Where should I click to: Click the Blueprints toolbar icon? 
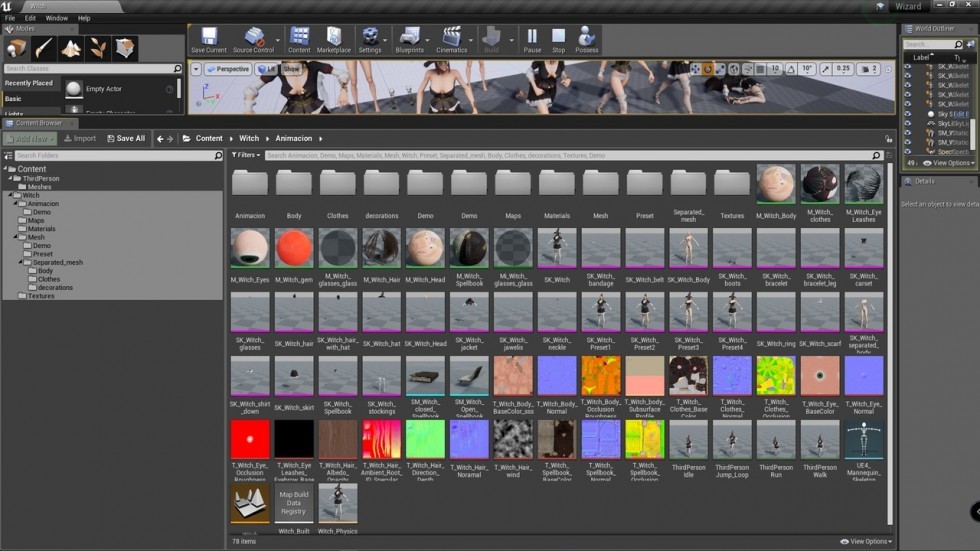pyautogui.click(x=410, y=38)
